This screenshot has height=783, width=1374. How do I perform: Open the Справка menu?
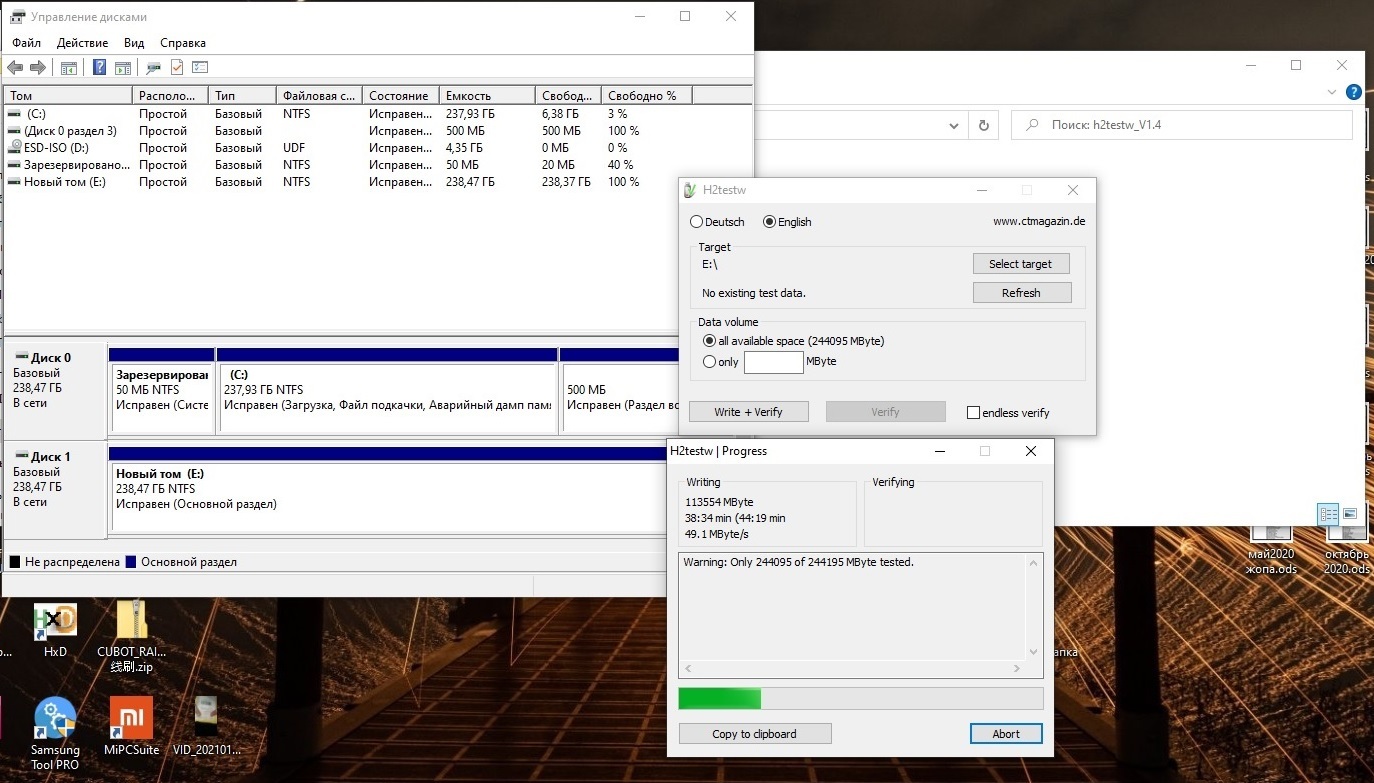pos(183,43)
